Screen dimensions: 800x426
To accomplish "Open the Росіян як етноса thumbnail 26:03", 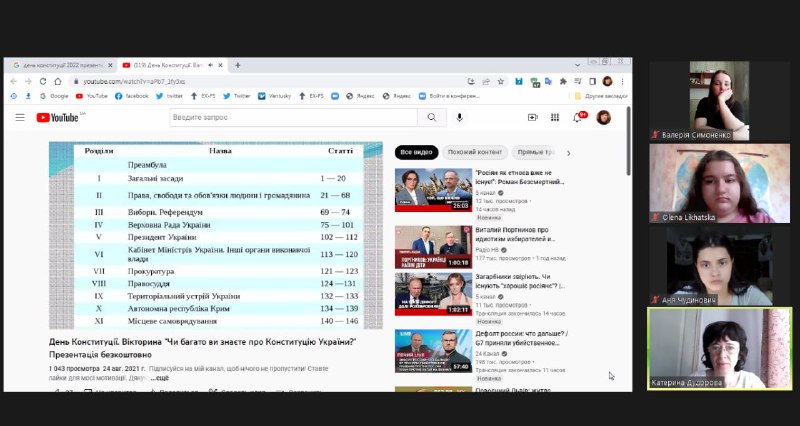I will coord(433,190).
